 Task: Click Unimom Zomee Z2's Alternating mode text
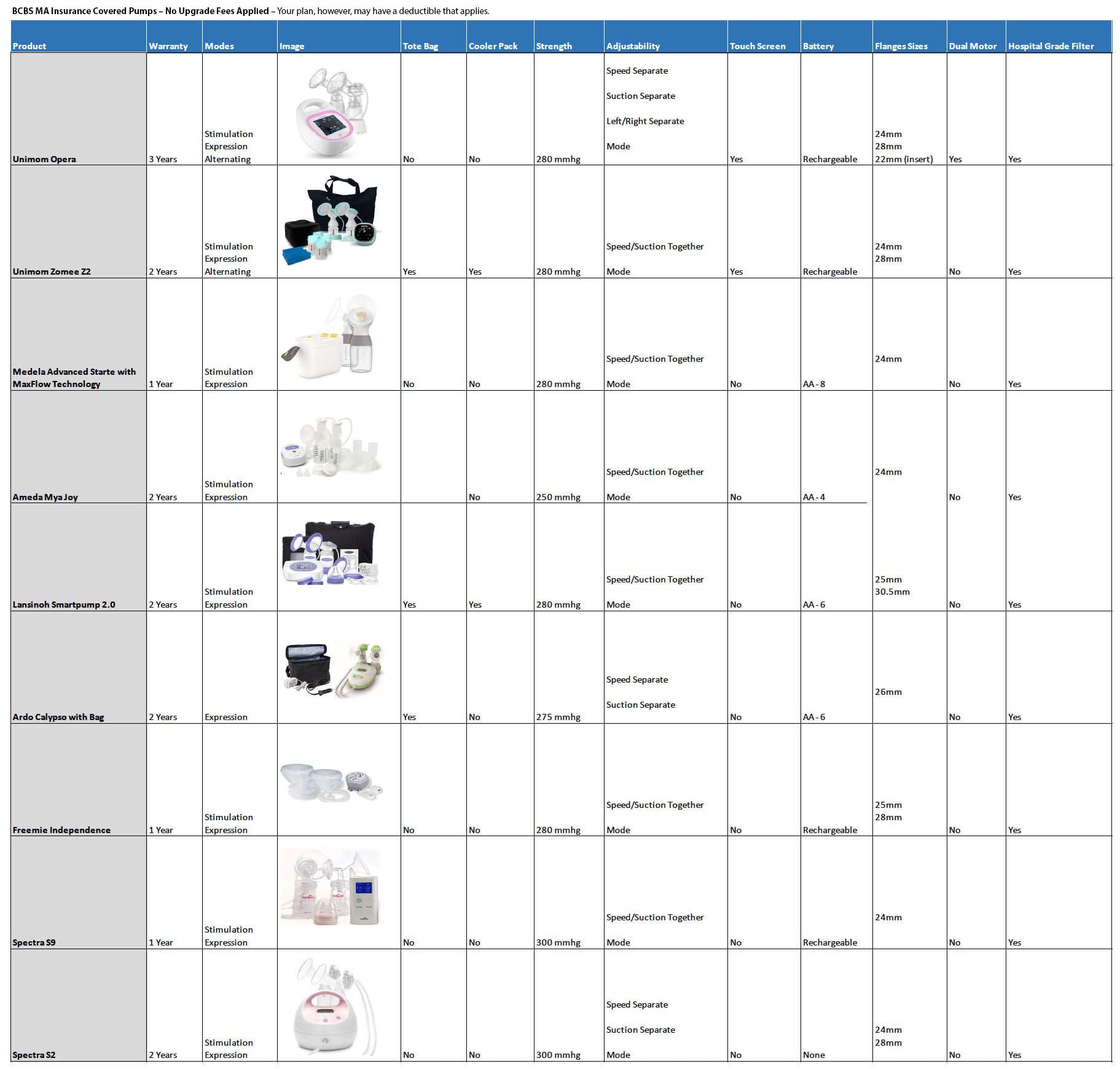pyautogui.click(x=227, y=272)
